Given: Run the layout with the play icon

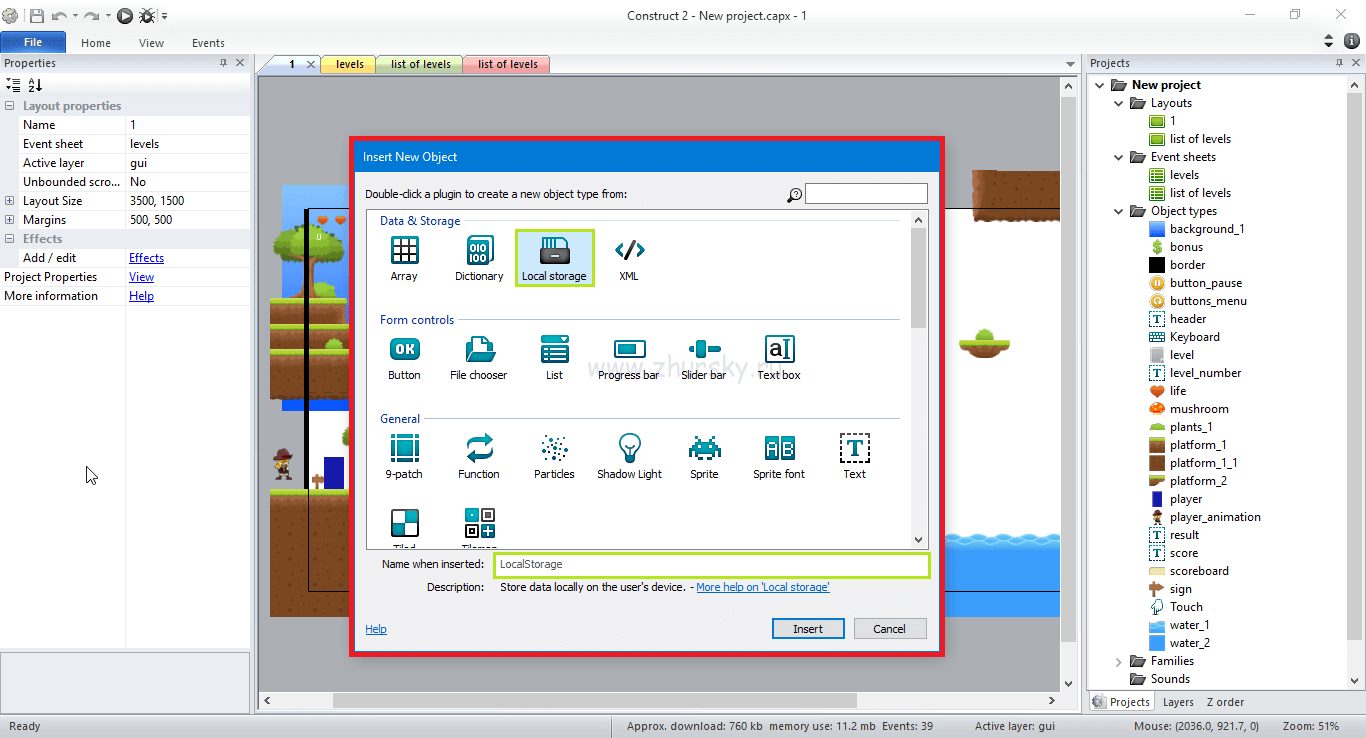Looking at the screenshot, I should 124,15.
